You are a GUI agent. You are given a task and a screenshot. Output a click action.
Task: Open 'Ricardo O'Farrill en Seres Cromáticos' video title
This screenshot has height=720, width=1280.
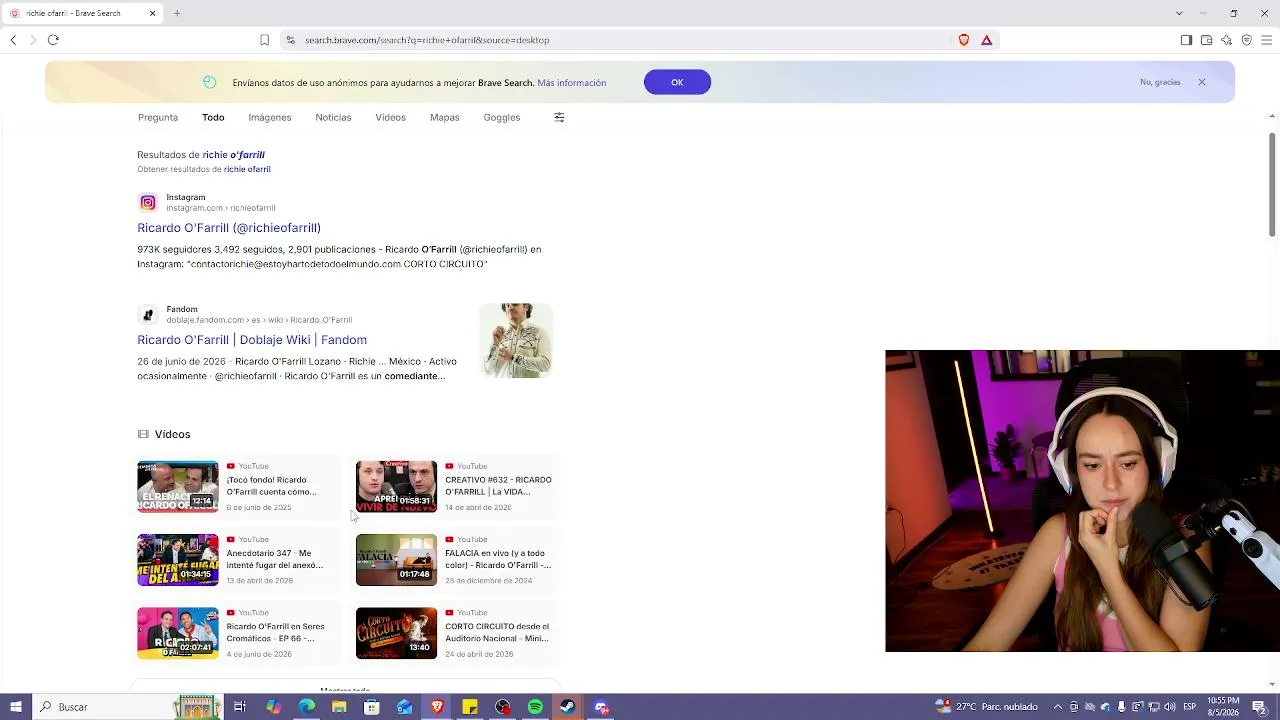point(276,632)
